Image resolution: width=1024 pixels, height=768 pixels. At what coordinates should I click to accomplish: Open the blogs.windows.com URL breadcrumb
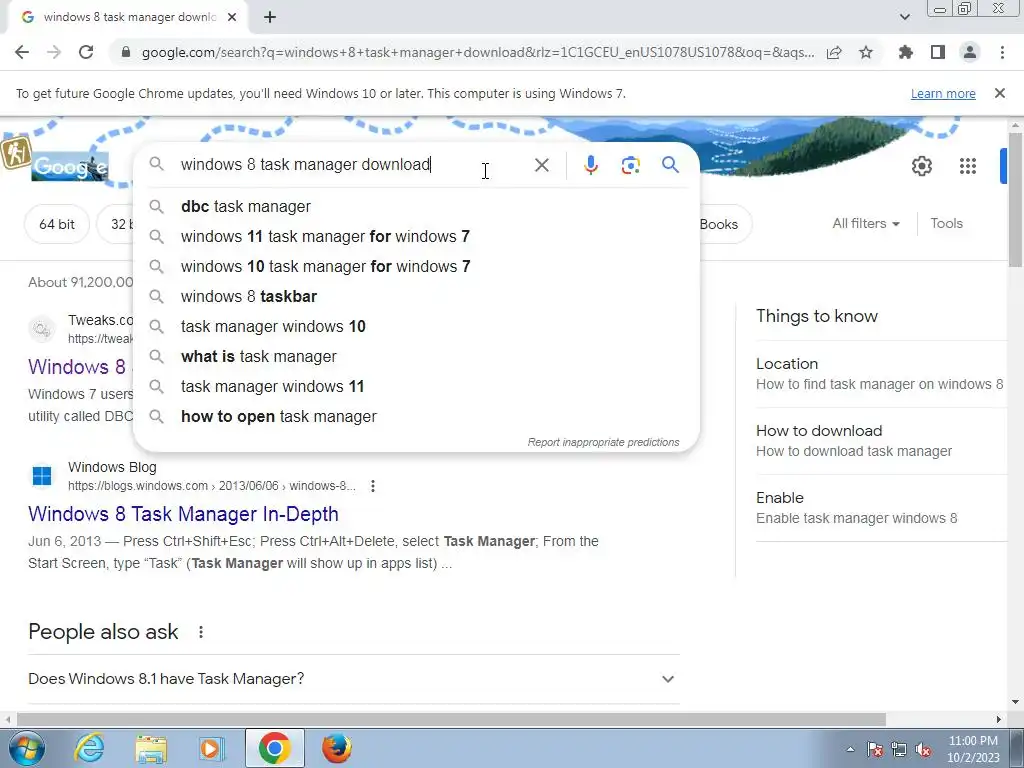point(212,486)
